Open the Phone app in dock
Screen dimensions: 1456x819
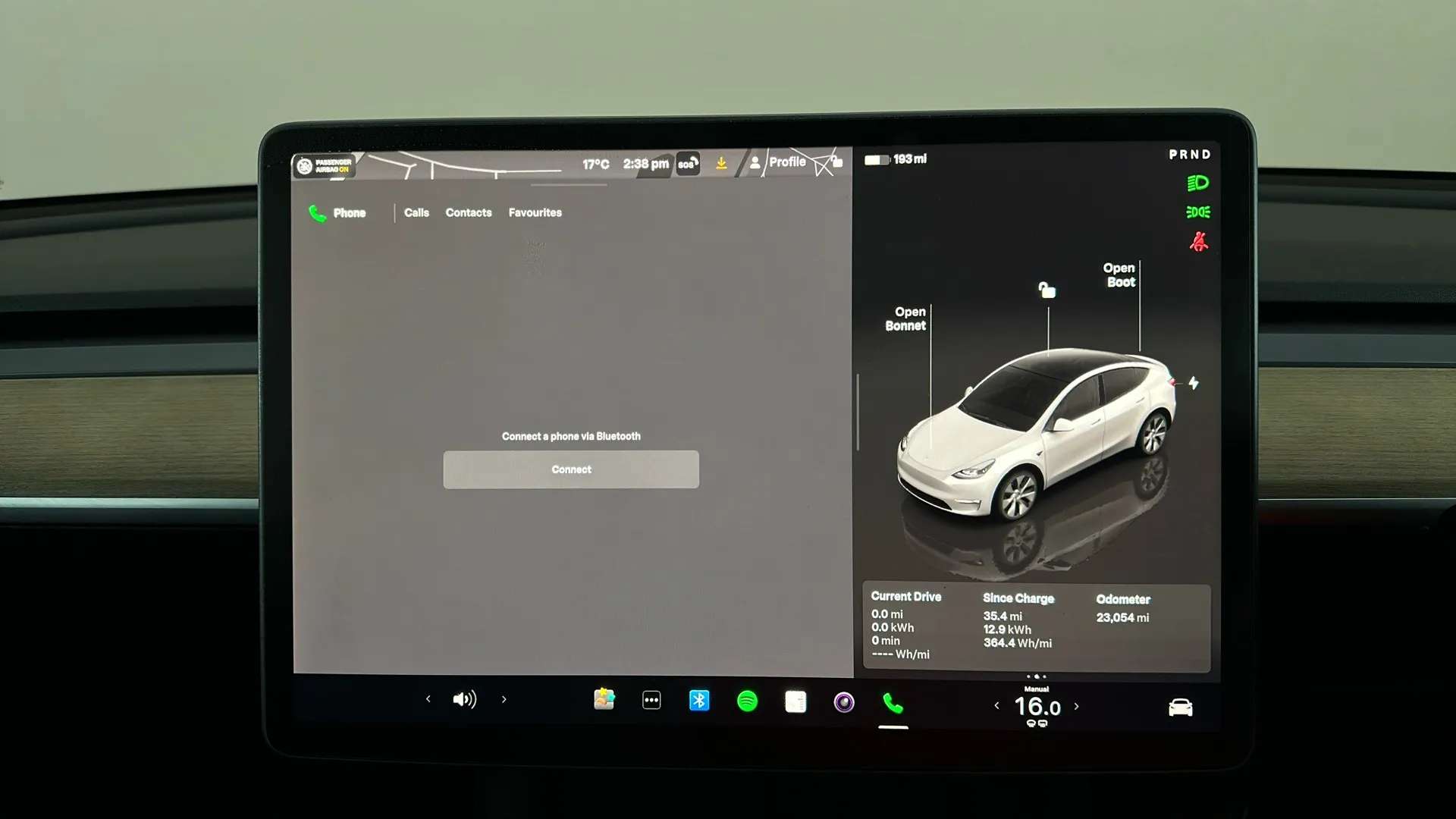(x=893, y=703)
